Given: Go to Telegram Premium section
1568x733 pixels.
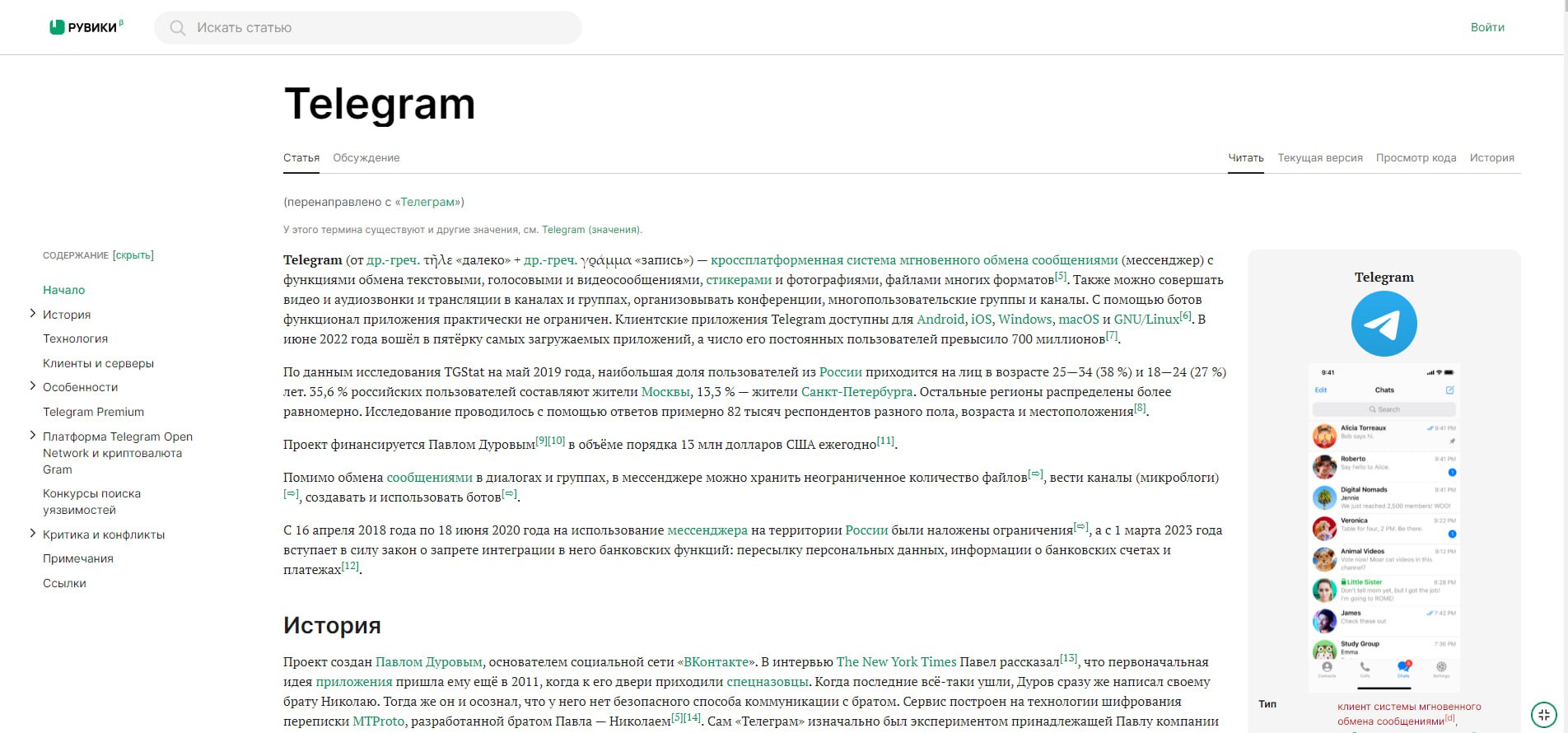Looking at the screenshot, I should tap(93, 412).
